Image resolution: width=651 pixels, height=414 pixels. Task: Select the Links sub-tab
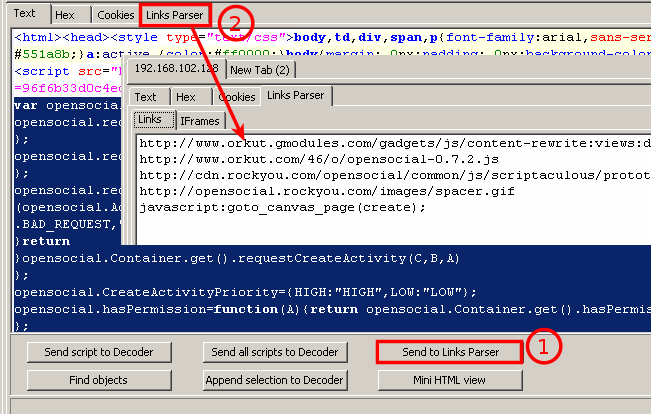150,120
